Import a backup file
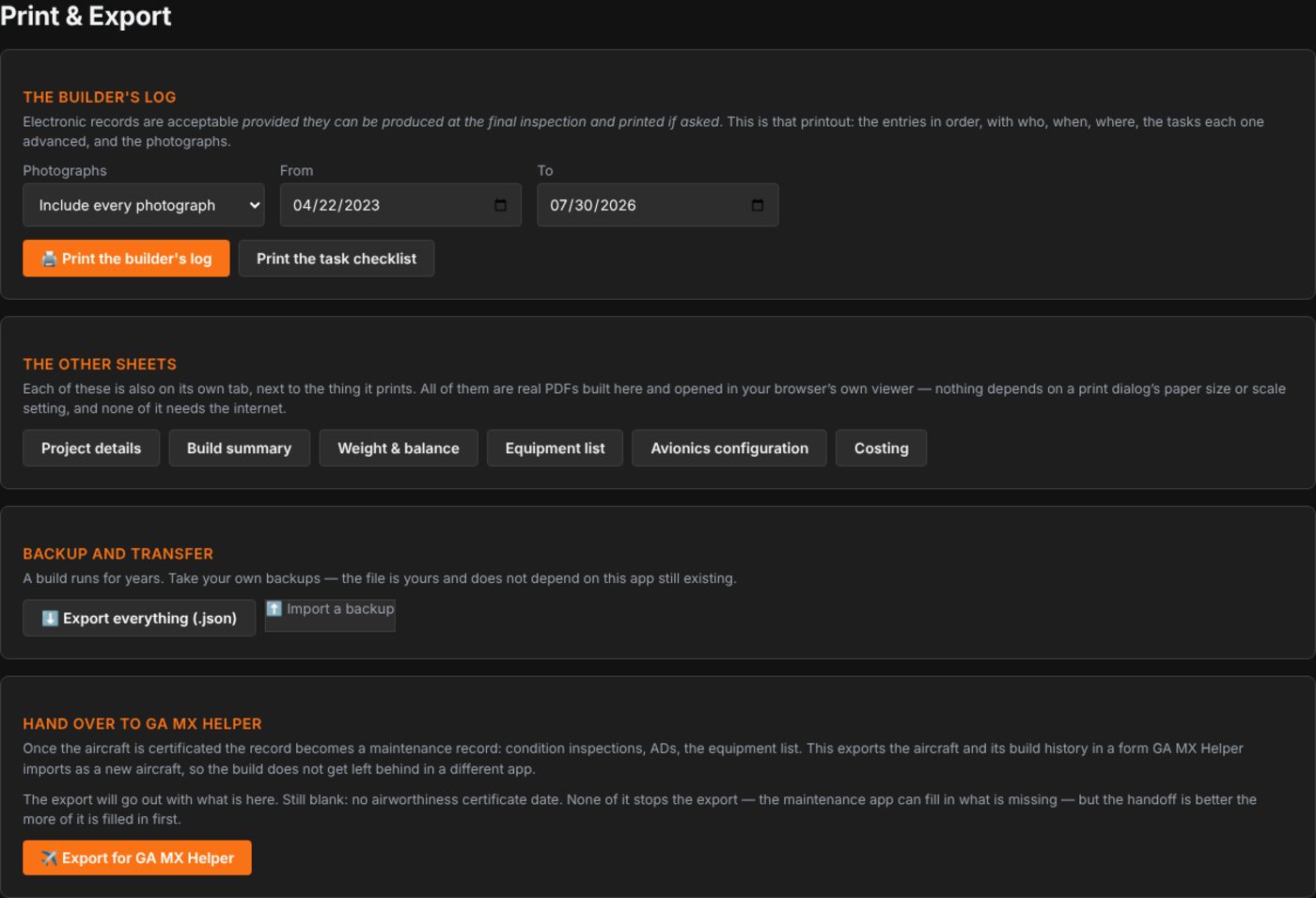Screen dimensions: 1316x898 [x=330, y=615]
